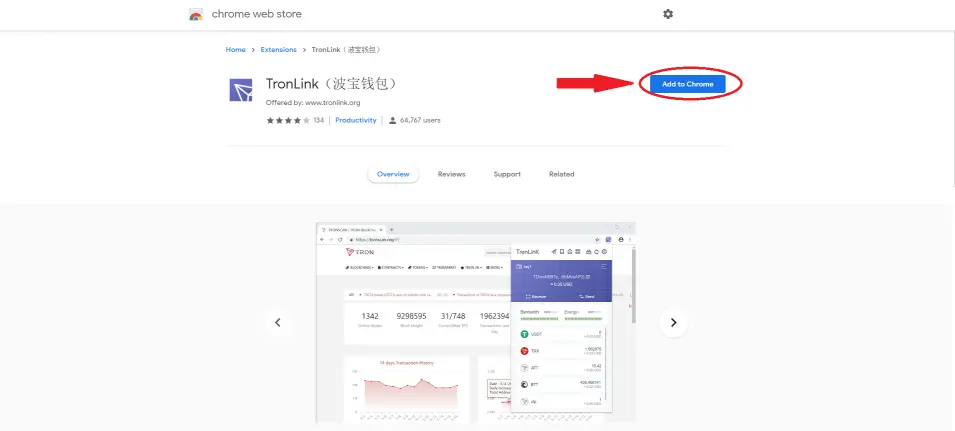Open the Related tab
Screen dimensions: 955x431
pyautogui.click(x=562, y=174)
